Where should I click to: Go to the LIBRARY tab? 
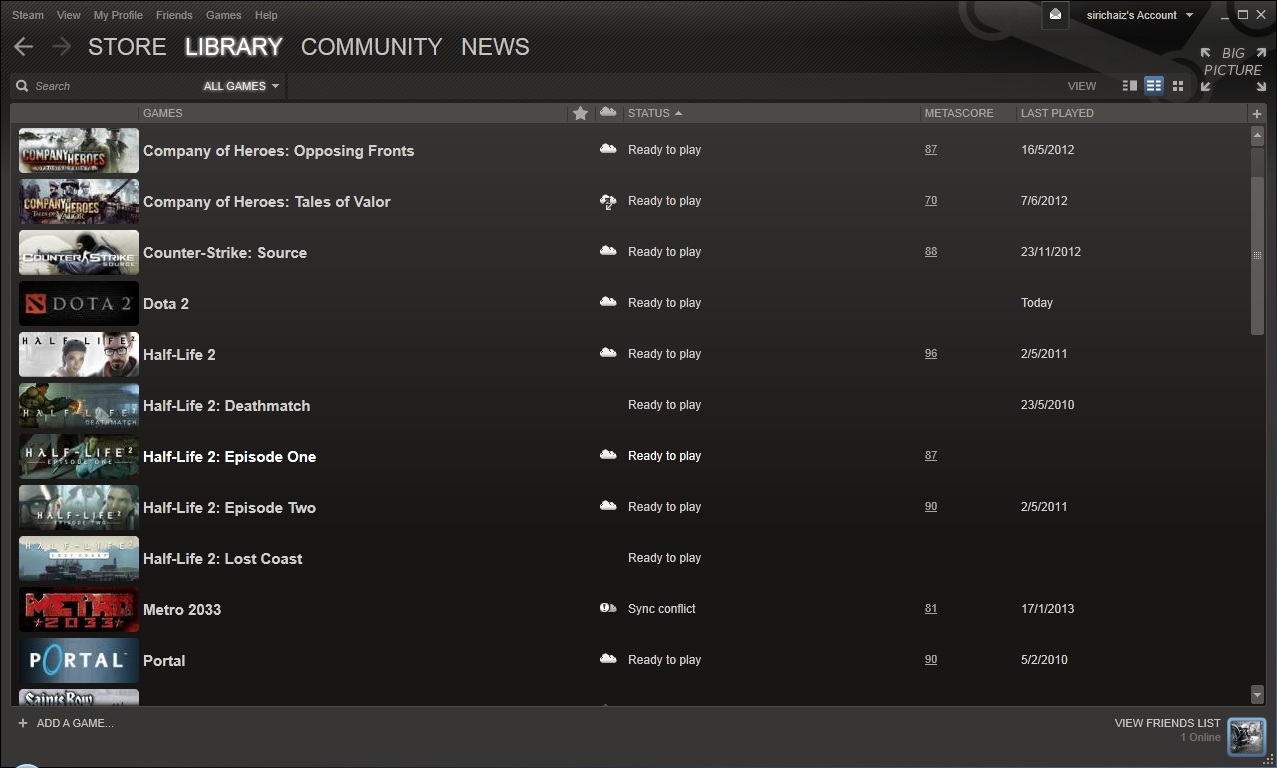[x=234, y=47]
